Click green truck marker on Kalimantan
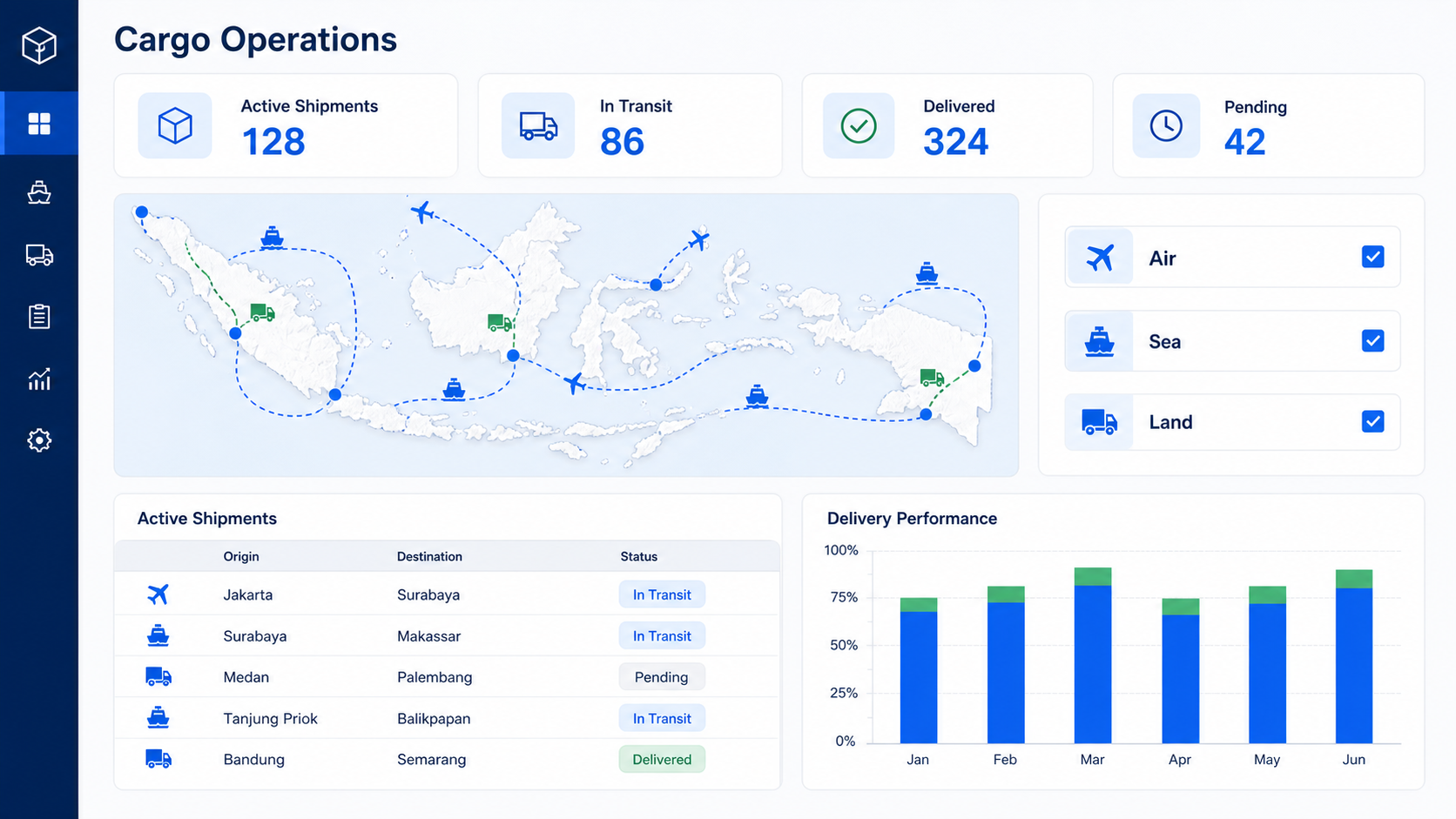The width and height of the screenshot is (1456, 819). pos(500,323)
